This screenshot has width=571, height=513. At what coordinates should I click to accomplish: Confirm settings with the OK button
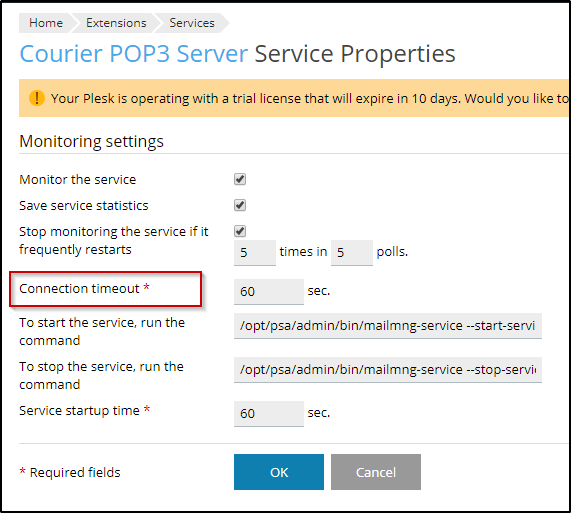click(279, 472)
